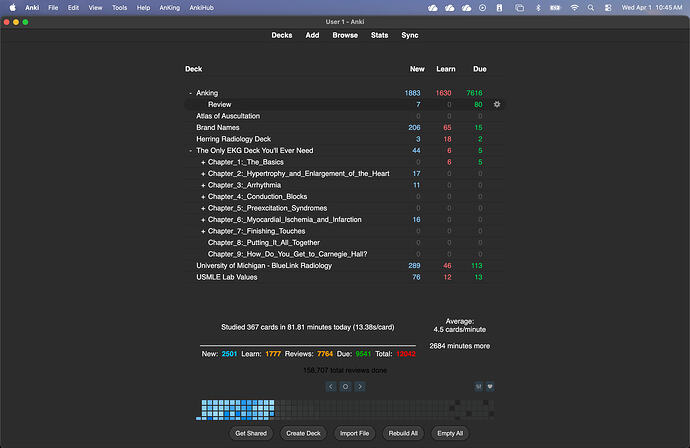Image resolution: width=690 pixels, height=448 pixels.
Task: Open the Wi-Fi menu
Action: click(x=574, y=7)
